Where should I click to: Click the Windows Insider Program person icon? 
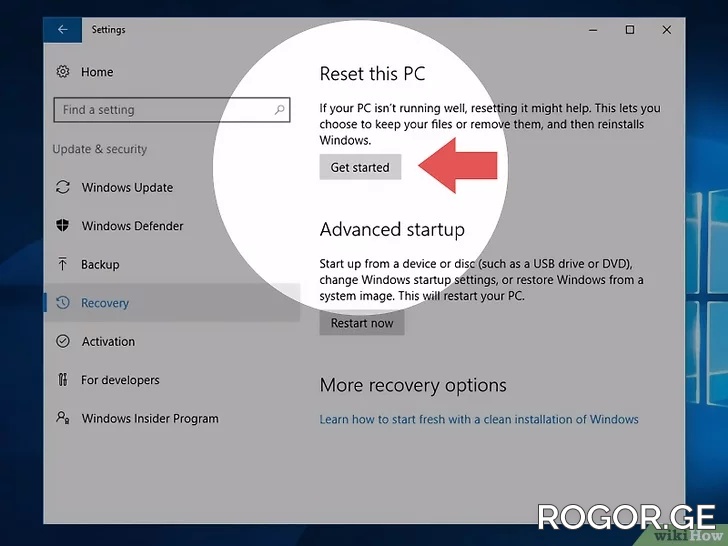tap(63, 417)
